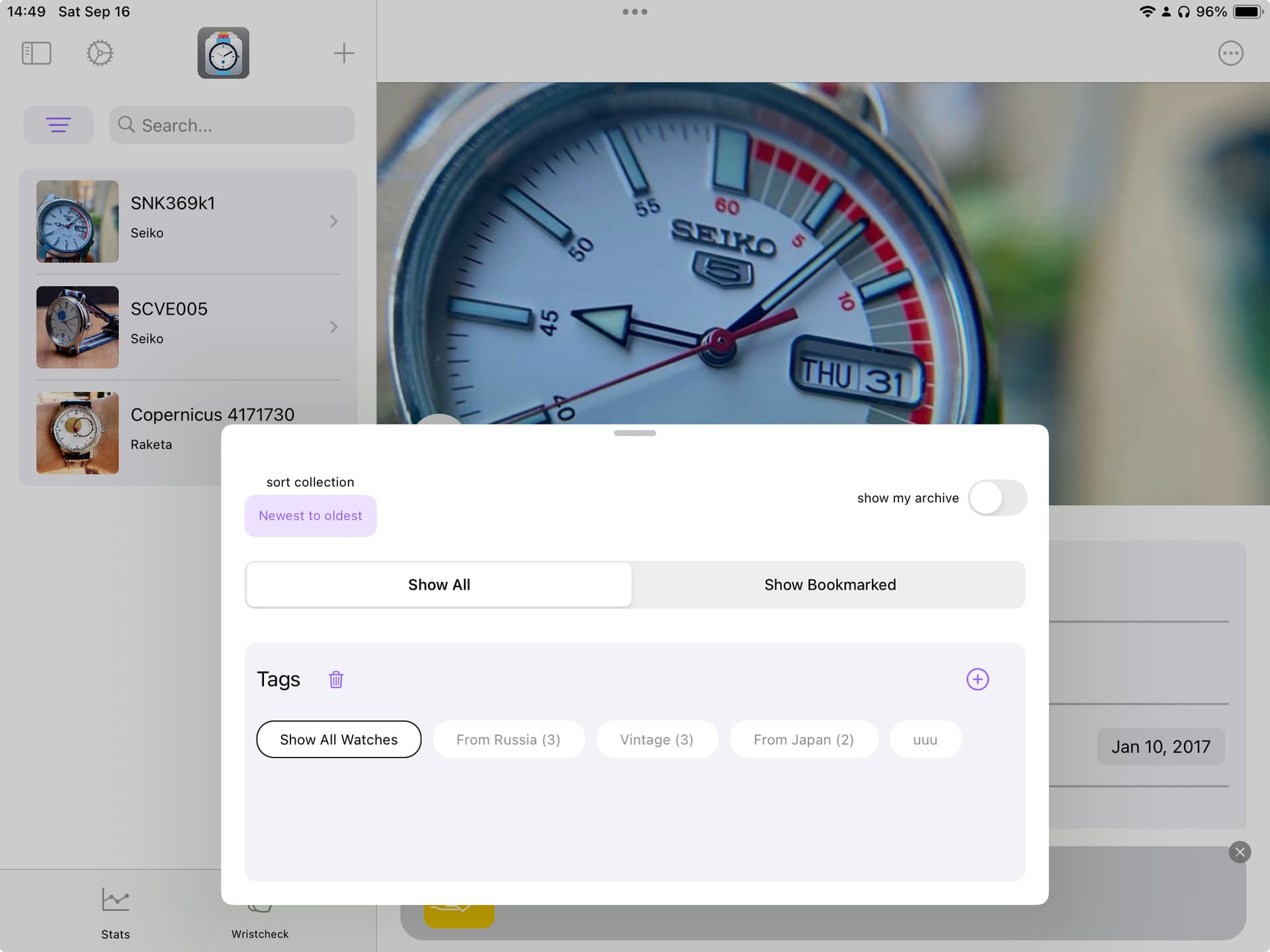
Task: Open the filter lines icon
Action: click(58, 125)
